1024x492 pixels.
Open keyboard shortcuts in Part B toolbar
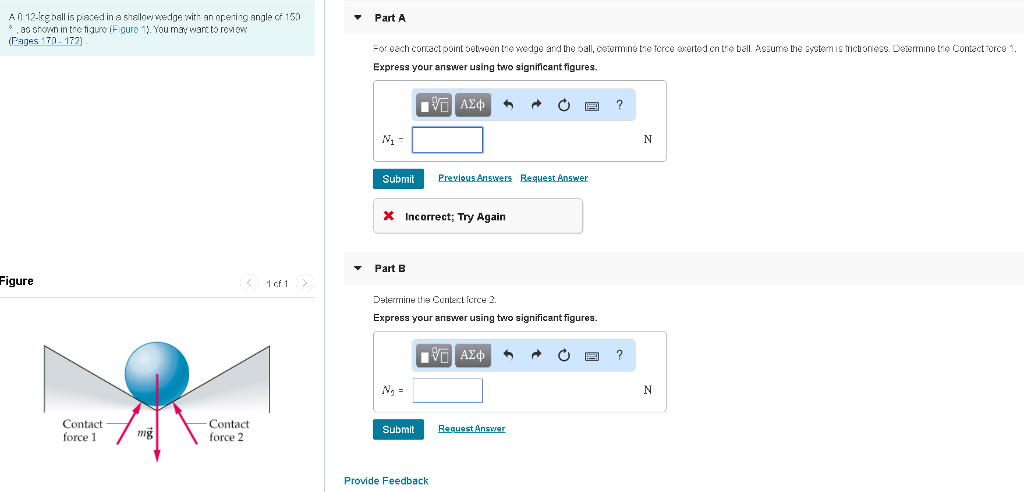592,356
